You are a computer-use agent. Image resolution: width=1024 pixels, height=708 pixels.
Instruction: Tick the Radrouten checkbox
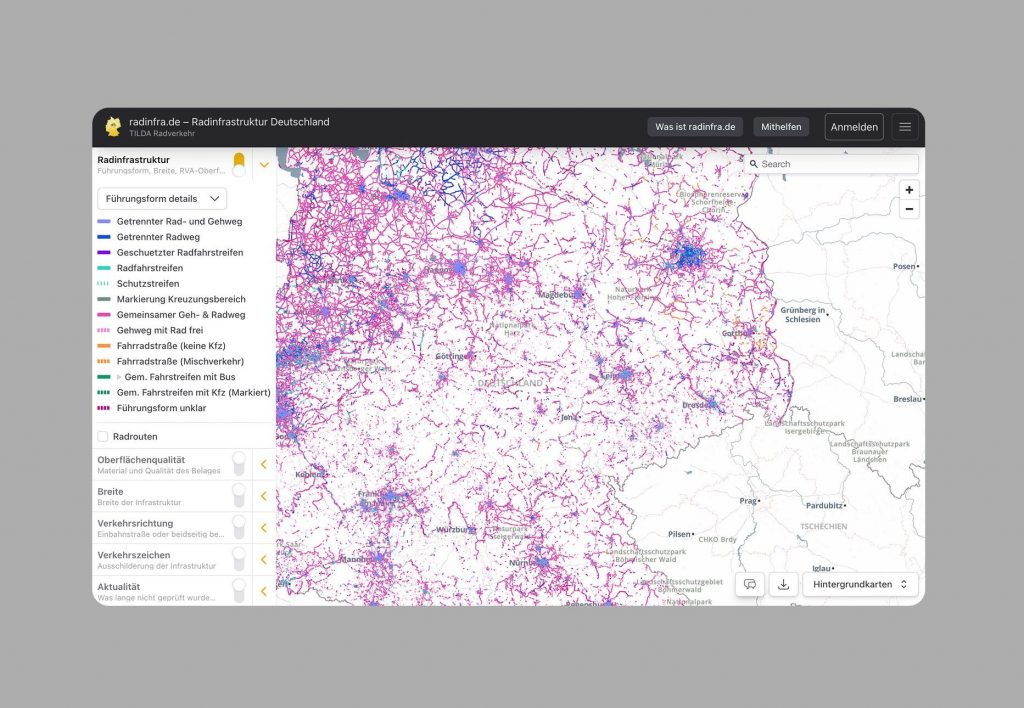coord(103,436)
